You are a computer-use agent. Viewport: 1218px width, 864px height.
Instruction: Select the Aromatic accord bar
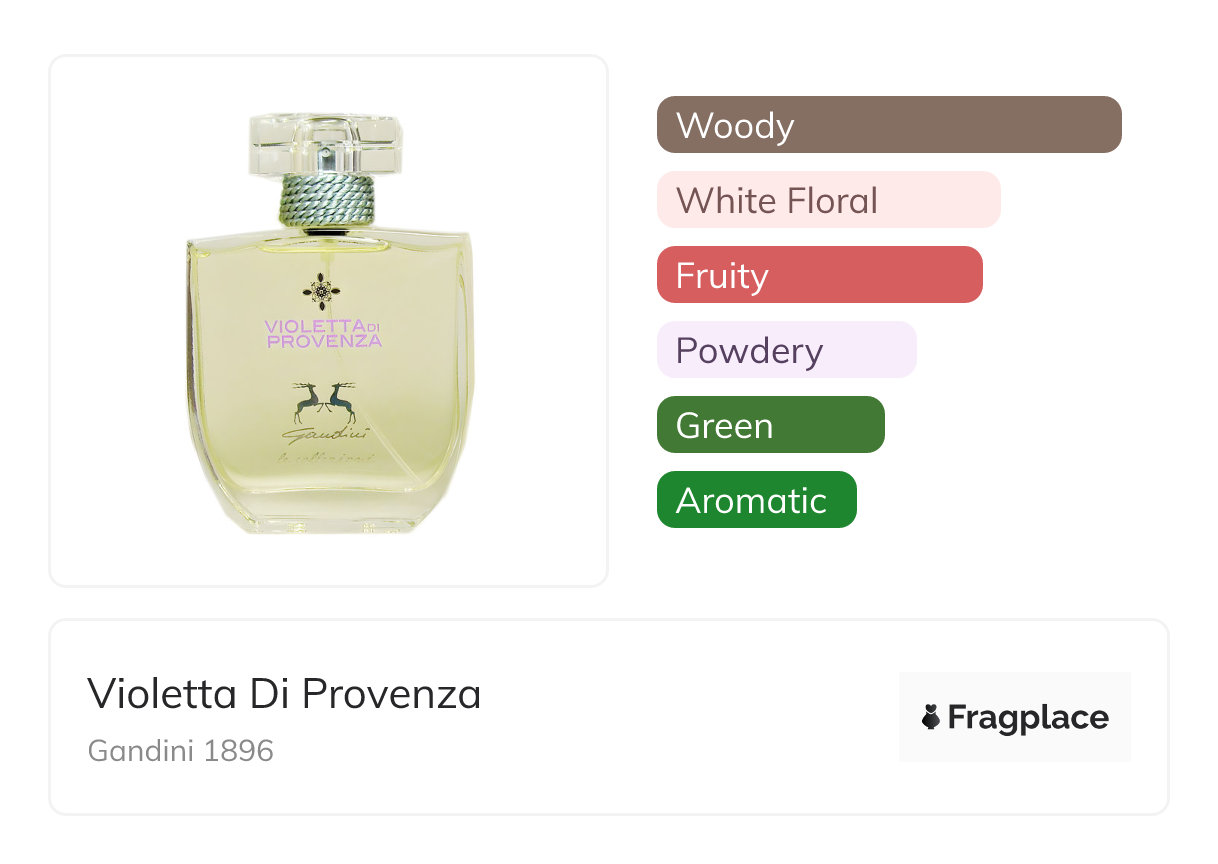point(756,500)
